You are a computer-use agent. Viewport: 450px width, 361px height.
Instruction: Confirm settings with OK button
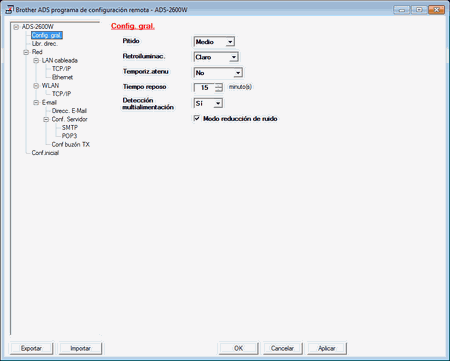click(238, 348)
